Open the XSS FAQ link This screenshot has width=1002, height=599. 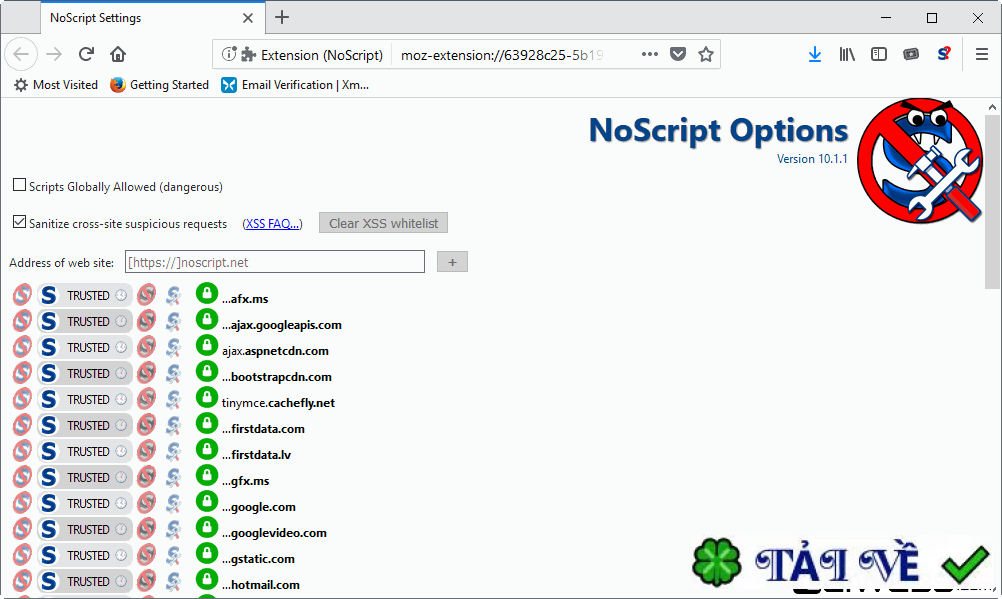coord(271,223)
